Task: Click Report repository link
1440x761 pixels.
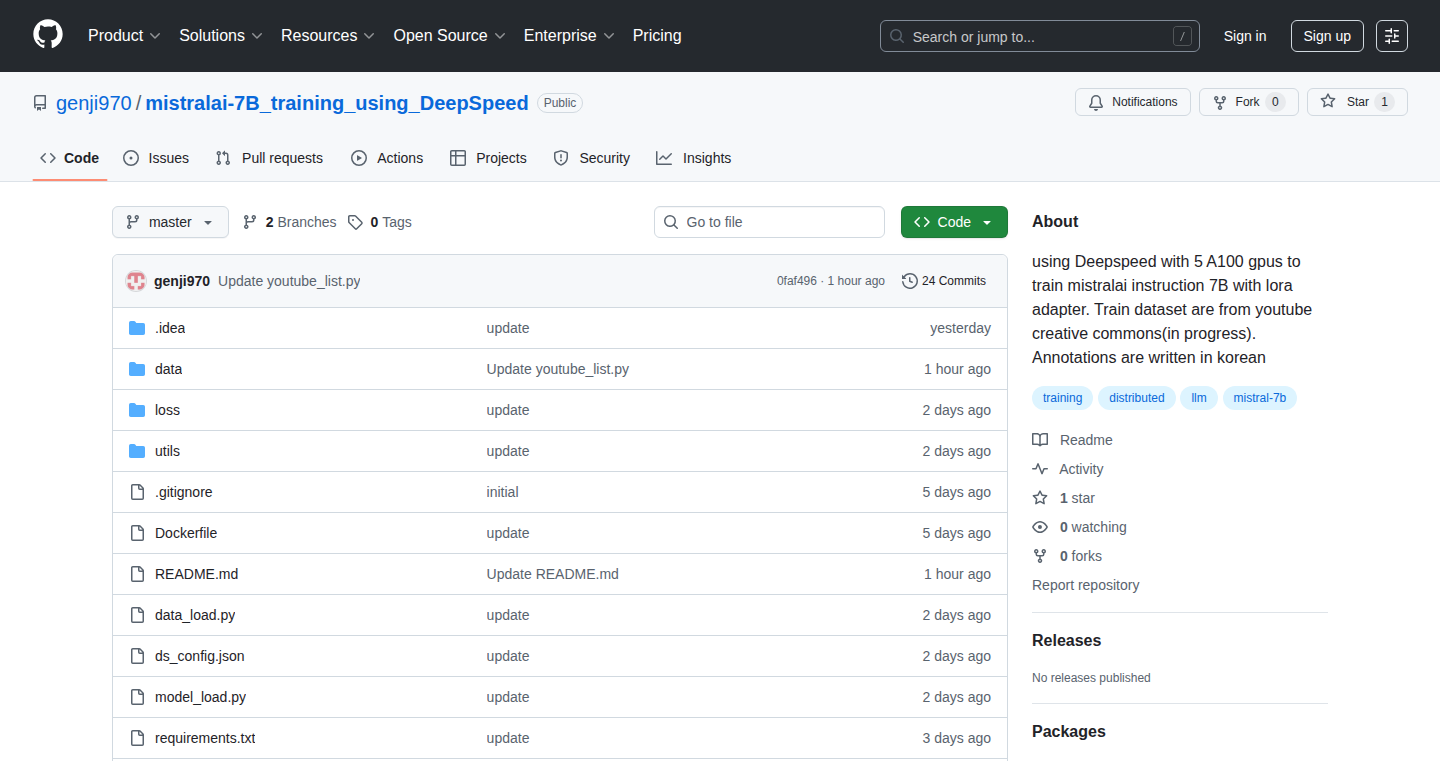Action: pyautogui.click(x=1086, y=585)
